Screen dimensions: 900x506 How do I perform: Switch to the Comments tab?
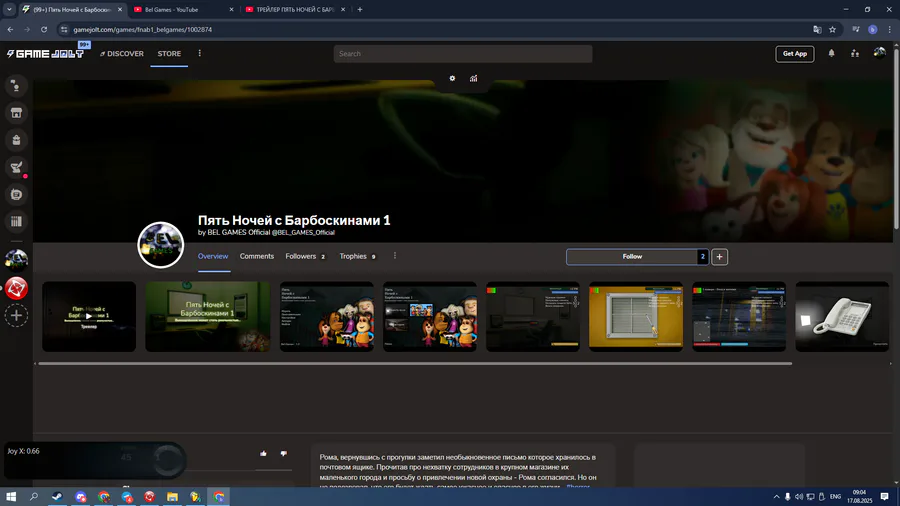[257, 256]
